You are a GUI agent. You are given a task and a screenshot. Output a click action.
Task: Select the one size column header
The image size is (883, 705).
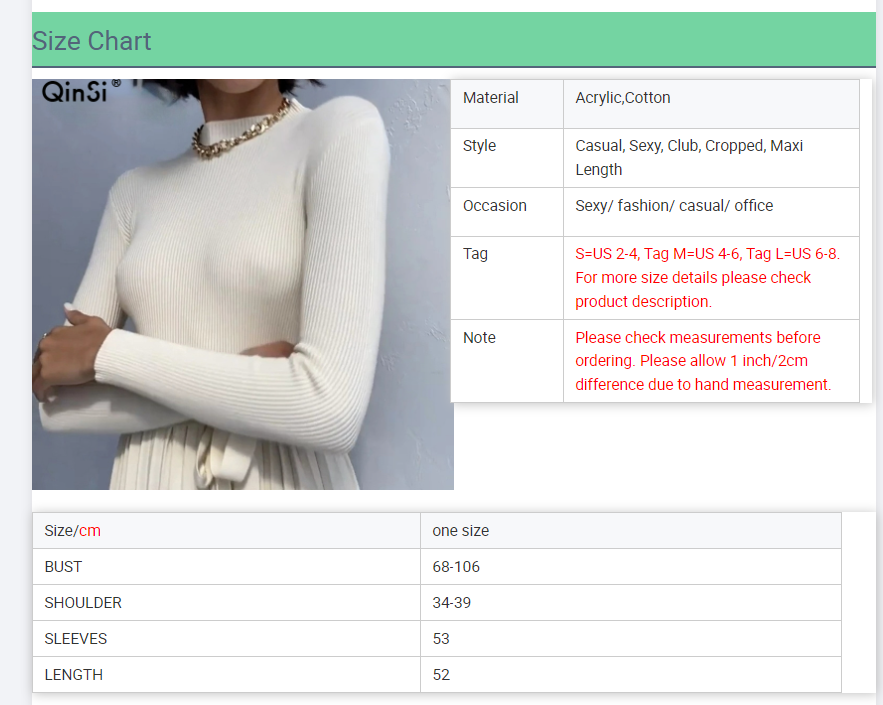461,531
